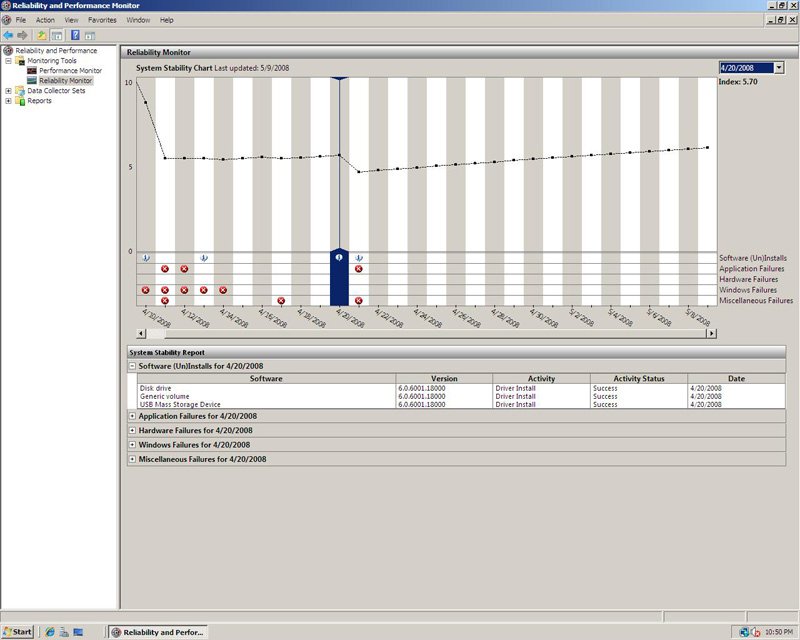The height and width of the screenshot is (640, 800).
Task: Click the chart scrollbar left arrow
Action: (141, 333)
